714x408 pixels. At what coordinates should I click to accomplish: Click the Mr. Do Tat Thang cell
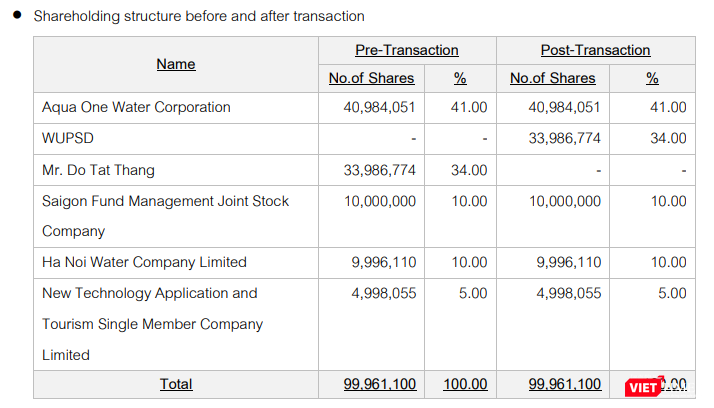click(x=98, y=170)
